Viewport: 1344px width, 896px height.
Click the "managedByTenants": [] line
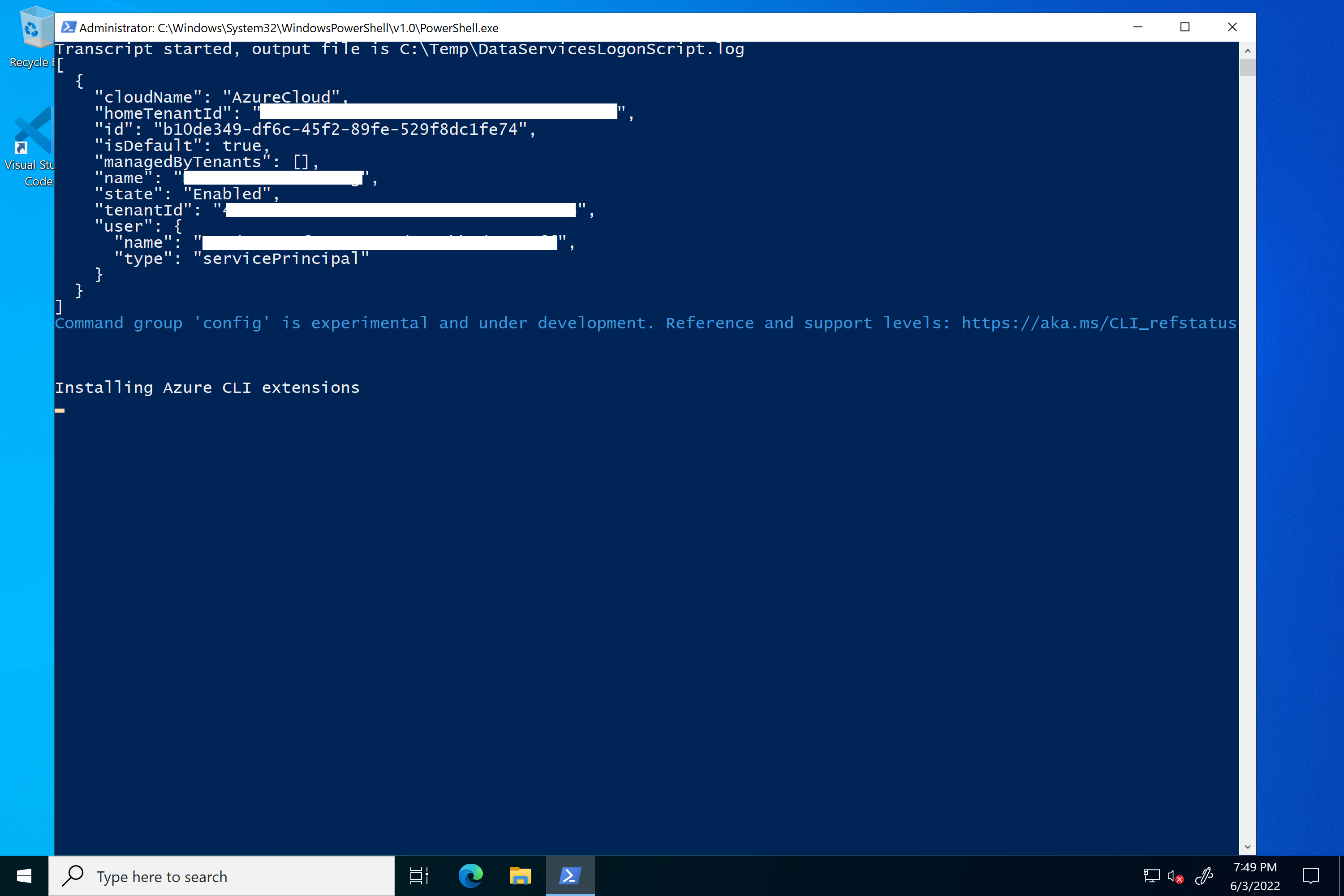(207, 162)
